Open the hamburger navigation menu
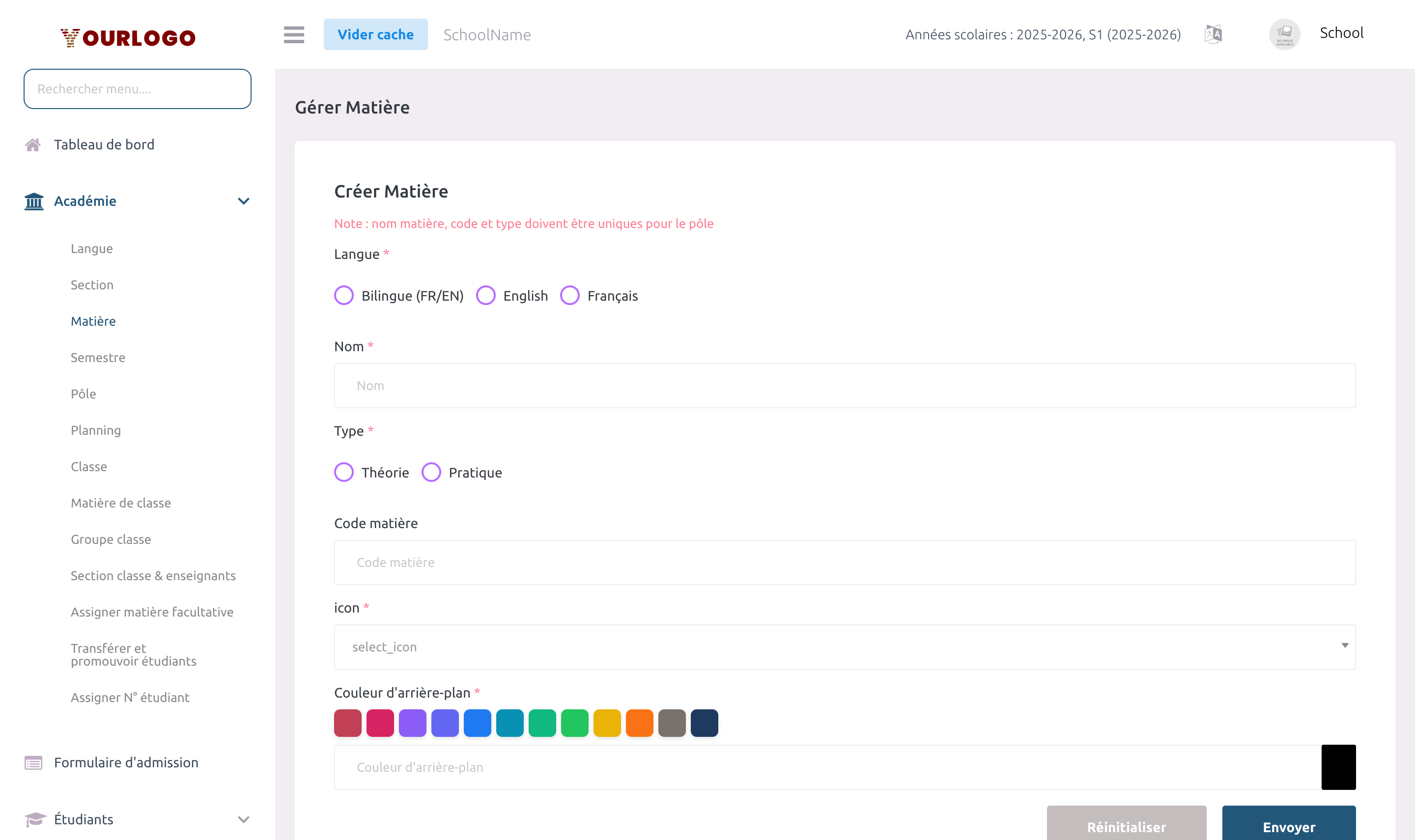The height and width of the screenshot is (840, 1415). point(294,34)
